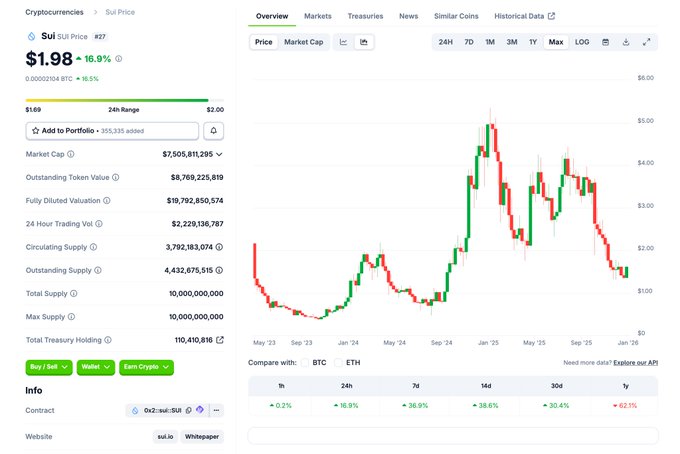
Task: Expand chart to fullscreen
Action: pos(647,42)
